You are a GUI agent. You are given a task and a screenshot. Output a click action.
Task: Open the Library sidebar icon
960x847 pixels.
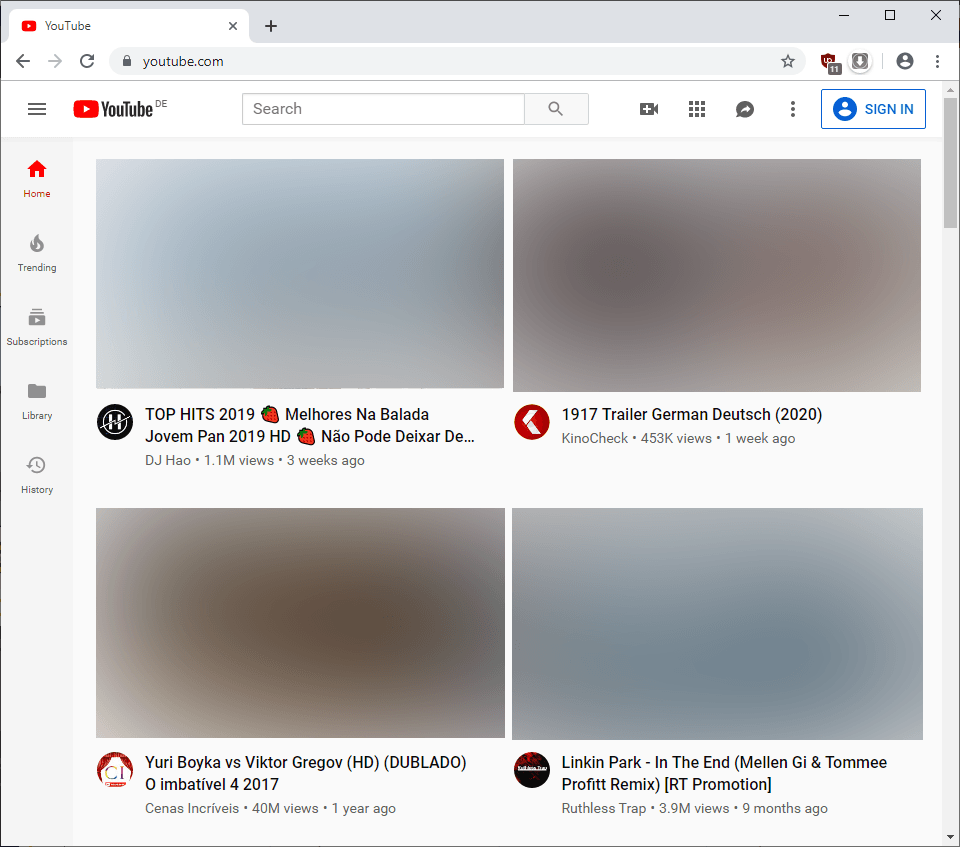pos(36,399)
